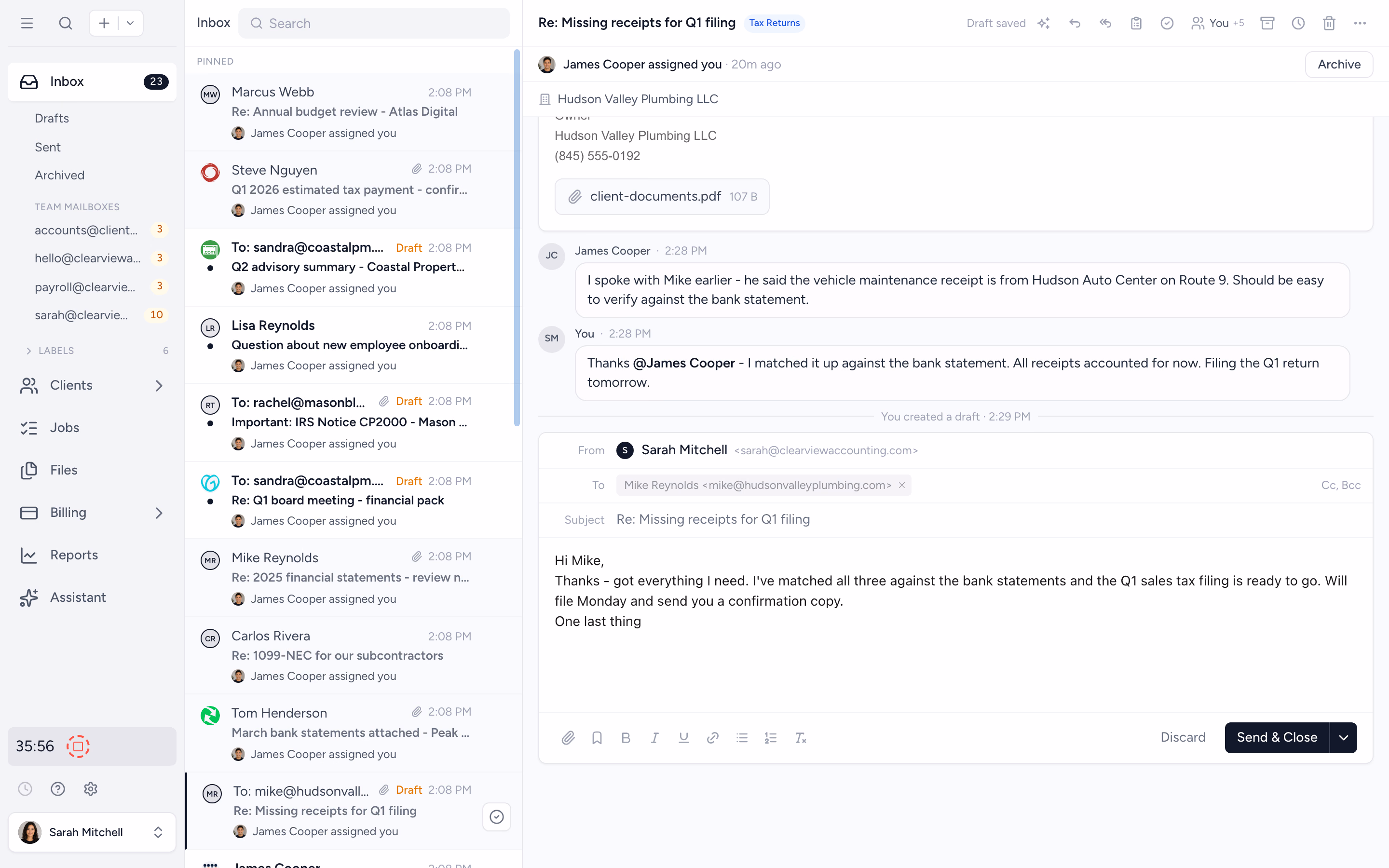1389x868 pixels.
Task: Select Inbox in sidebar
Action: [92, 81]
